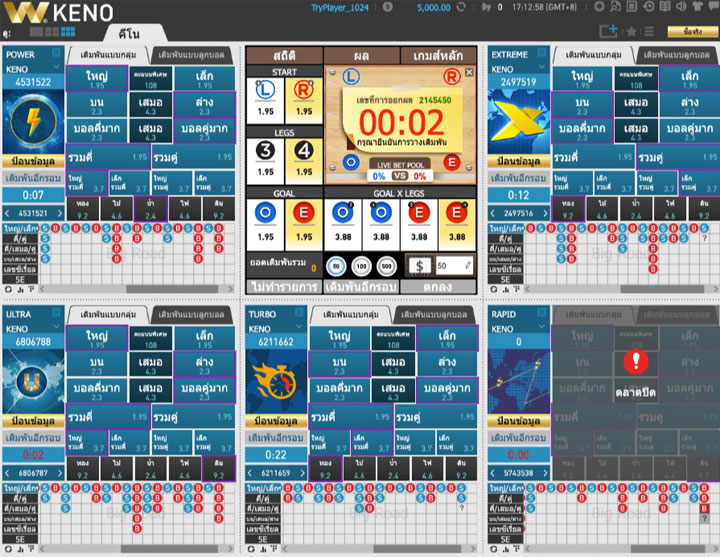Screen dimensions: 720x557
Task: Close the countdown popup with X
Action: click(469, 72)
